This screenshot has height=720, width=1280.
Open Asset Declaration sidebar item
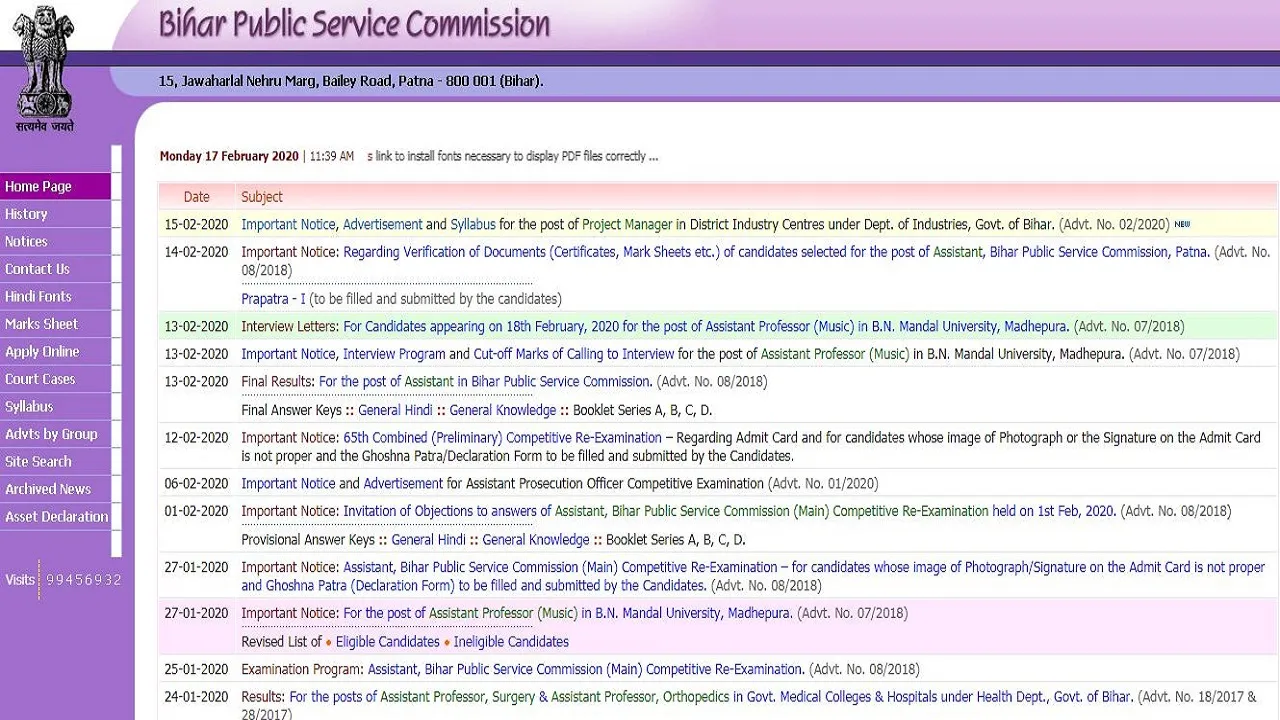pos(56,517)
